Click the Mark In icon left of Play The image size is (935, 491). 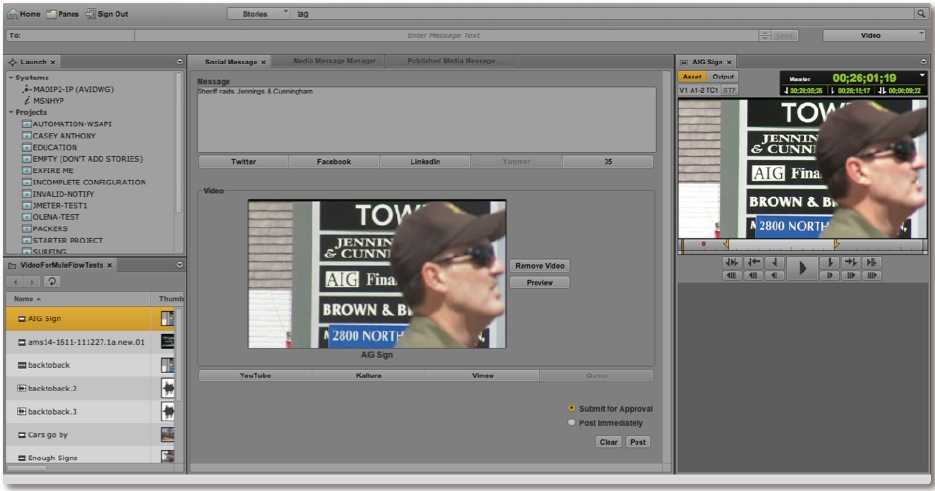coord(774,263)
